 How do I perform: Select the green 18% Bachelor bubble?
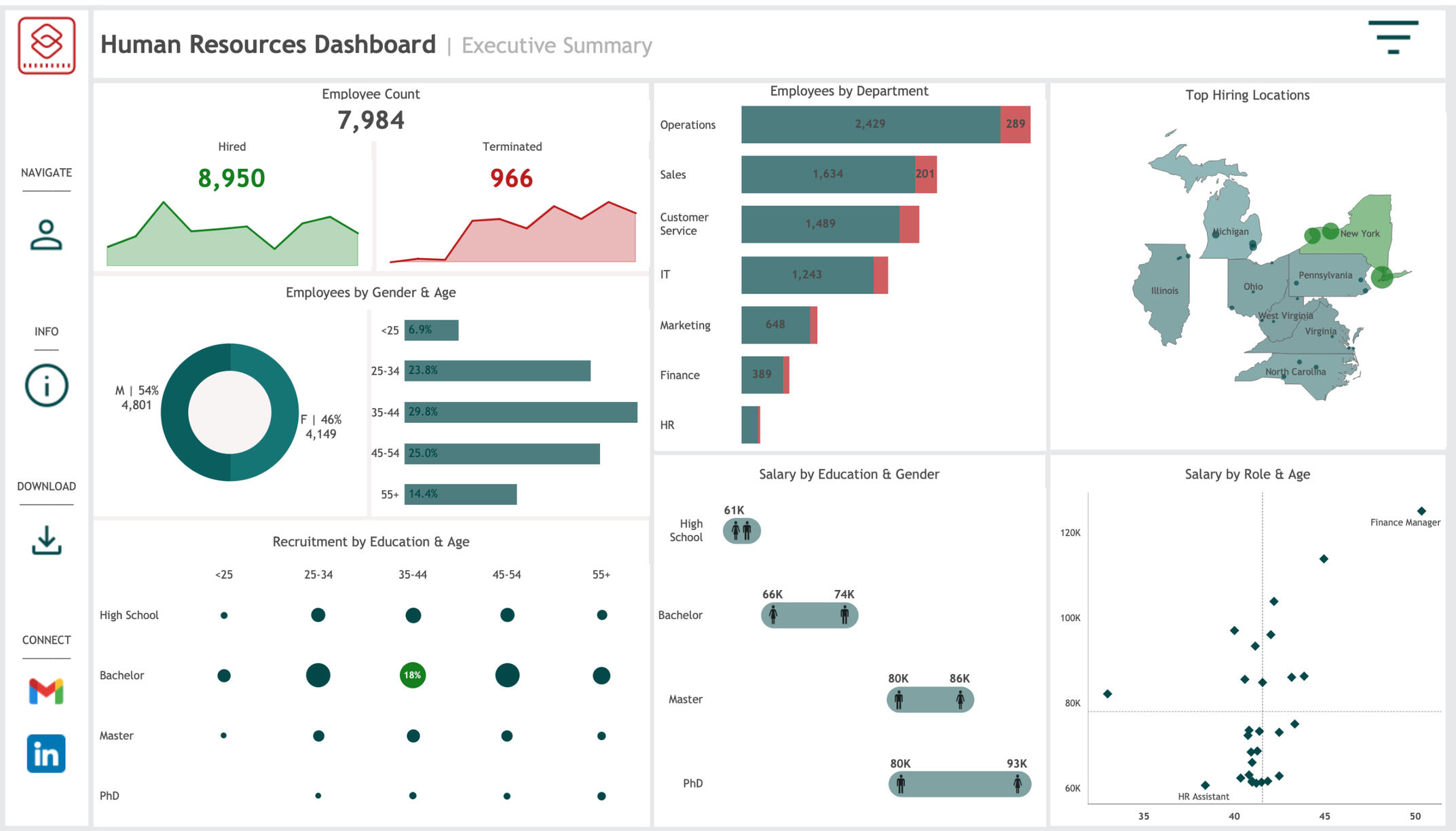[413, 675]
